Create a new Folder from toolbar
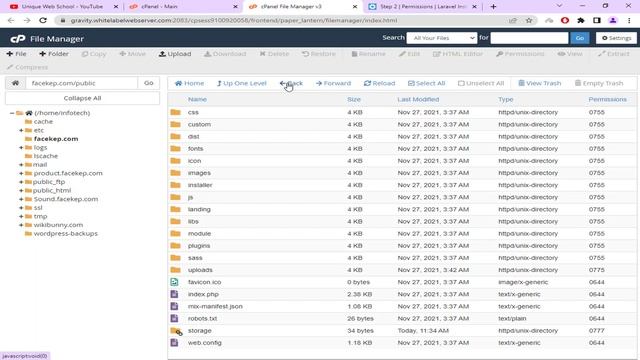Image resolution: width=640 pixels, height=360 pixels. click(54, 54)
